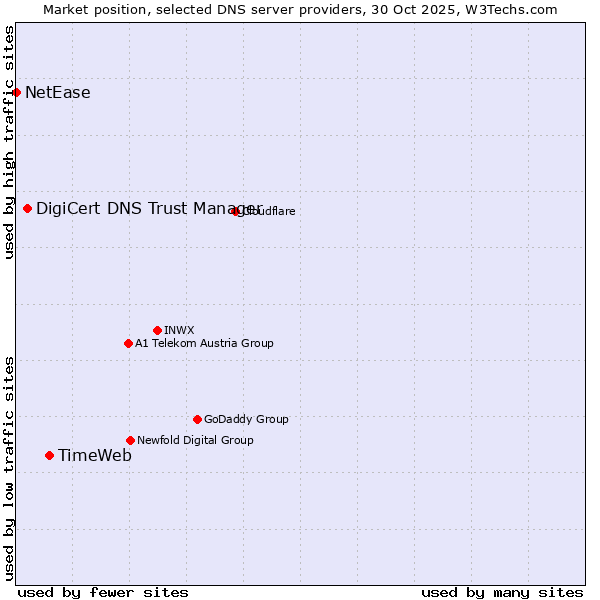Click the 'used by many sites' axis label

coord(502,592)
